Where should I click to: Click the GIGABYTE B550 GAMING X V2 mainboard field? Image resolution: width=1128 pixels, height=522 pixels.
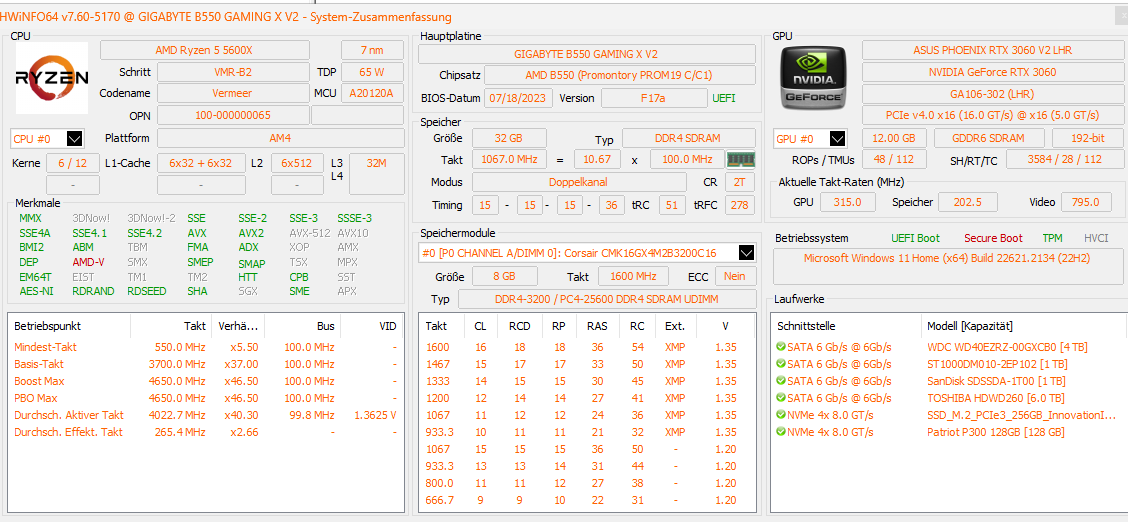pos(586,54)
